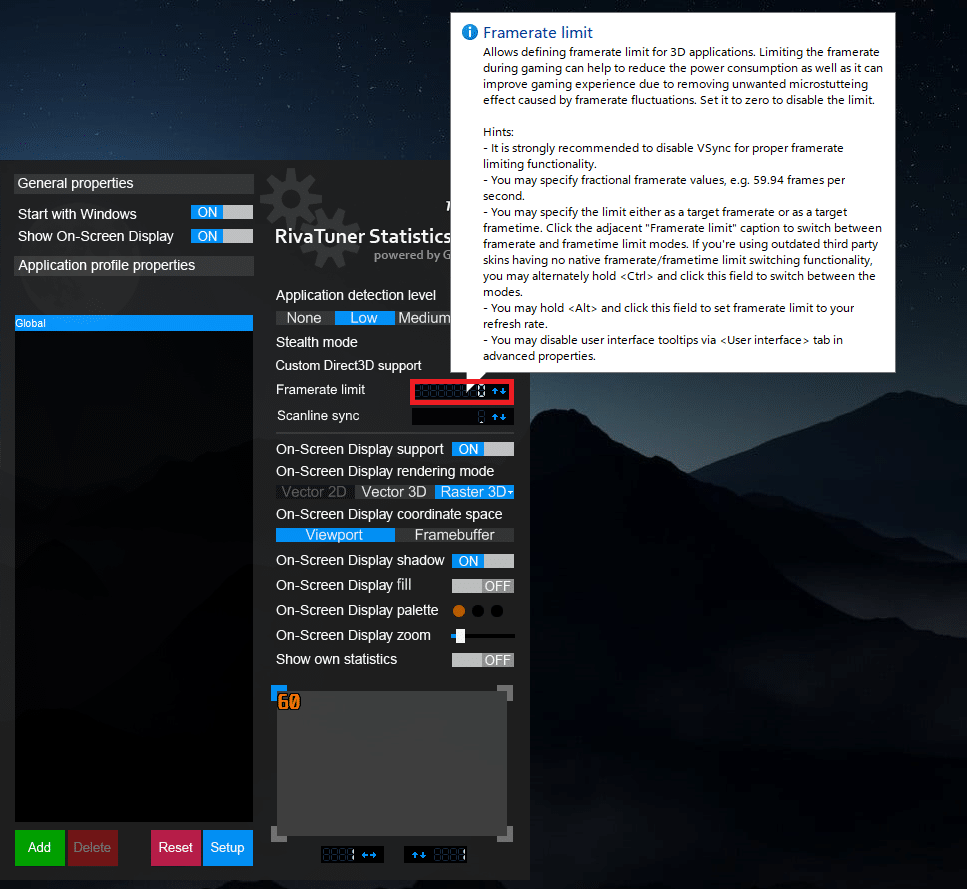Switch coordinate space to Framebuffer
Screen dimensions: 967x889
pyautogui.click(x=455, y=535)
